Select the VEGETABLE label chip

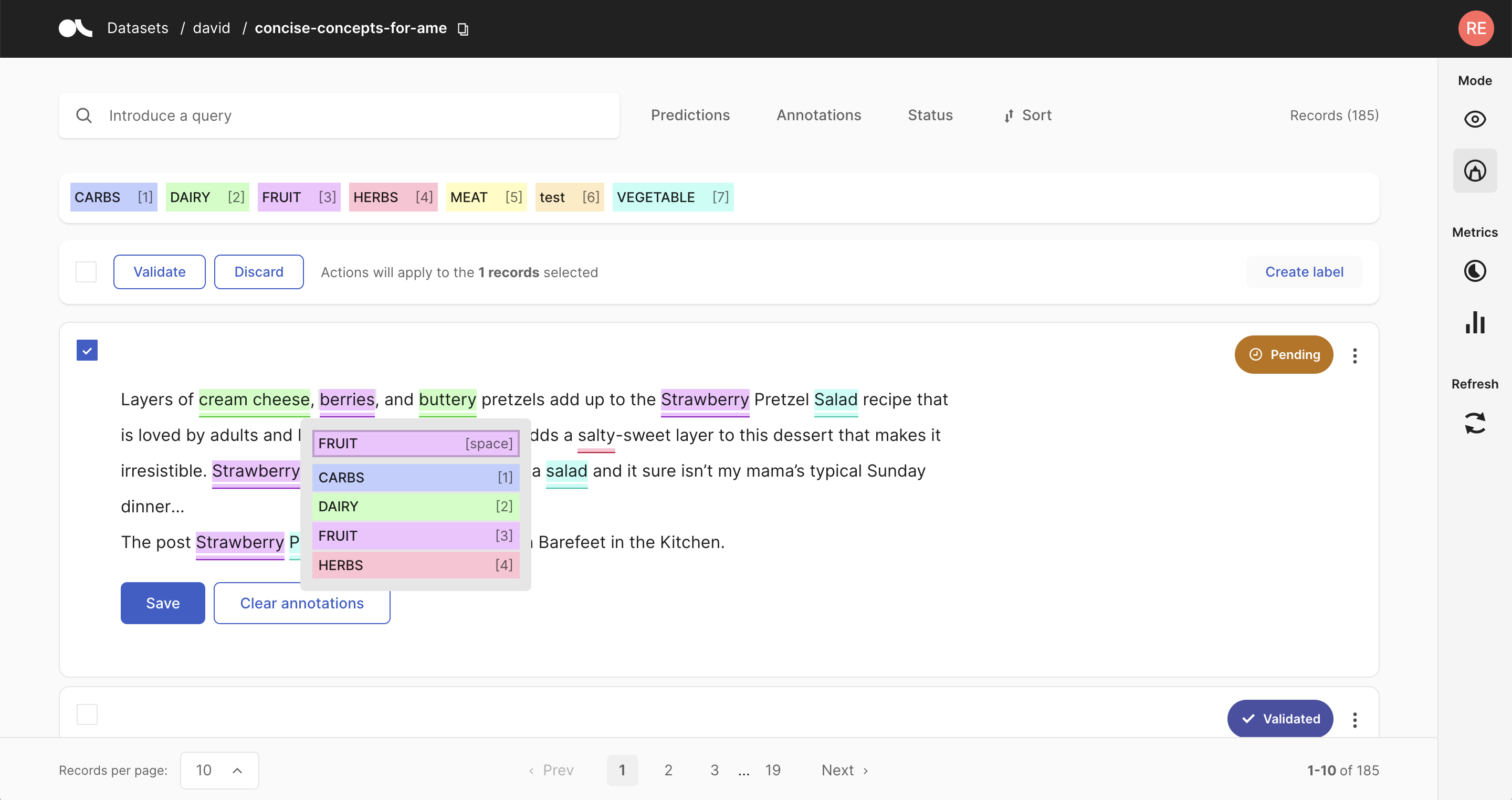[673, 197]
